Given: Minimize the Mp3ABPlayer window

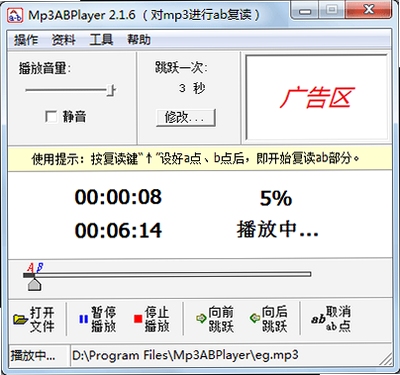Looking at the screenshot, I should (x=304, y=10).
